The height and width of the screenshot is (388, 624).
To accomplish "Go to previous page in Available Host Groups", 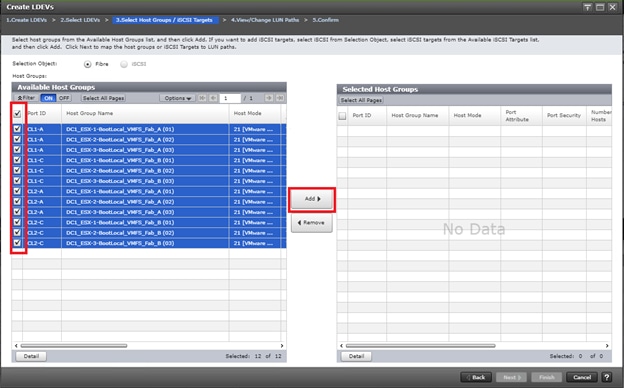I will 213,98.
